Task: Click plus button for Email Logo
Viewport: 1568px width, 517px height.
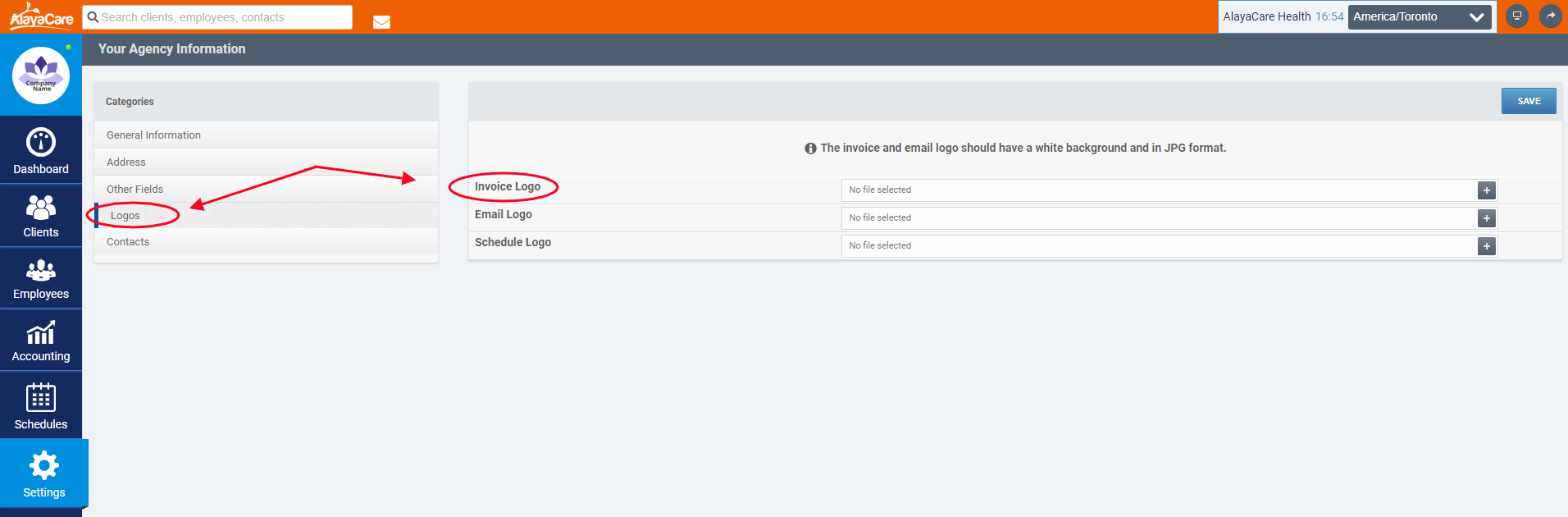Action: [1486, 218]
